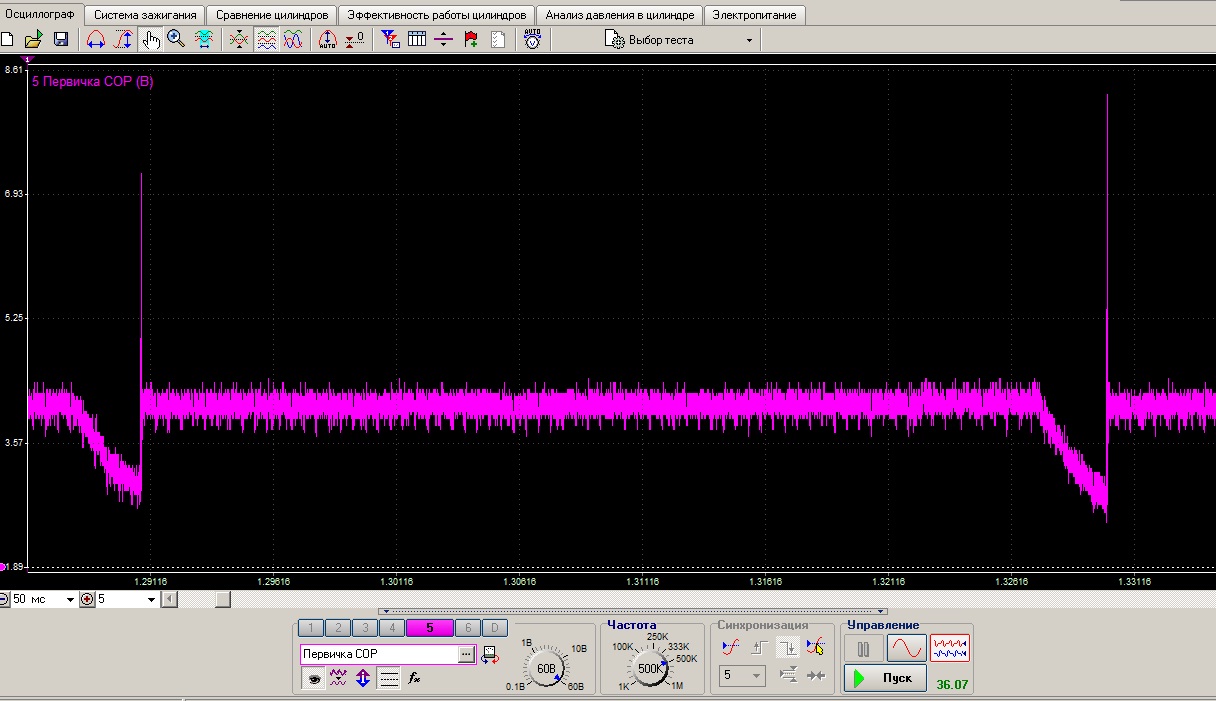Switch to the 'Осциллограф' tab

(40, 15)
